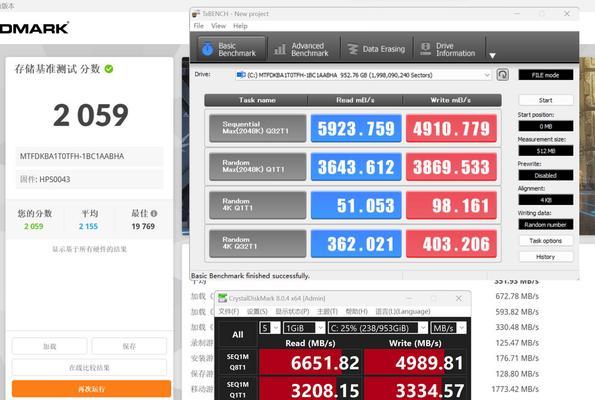This screenshot has width=595, height=400.
Task: Run CrystalDiskMark All tests button
Action: pyautogui.click(x=238, y=335)
